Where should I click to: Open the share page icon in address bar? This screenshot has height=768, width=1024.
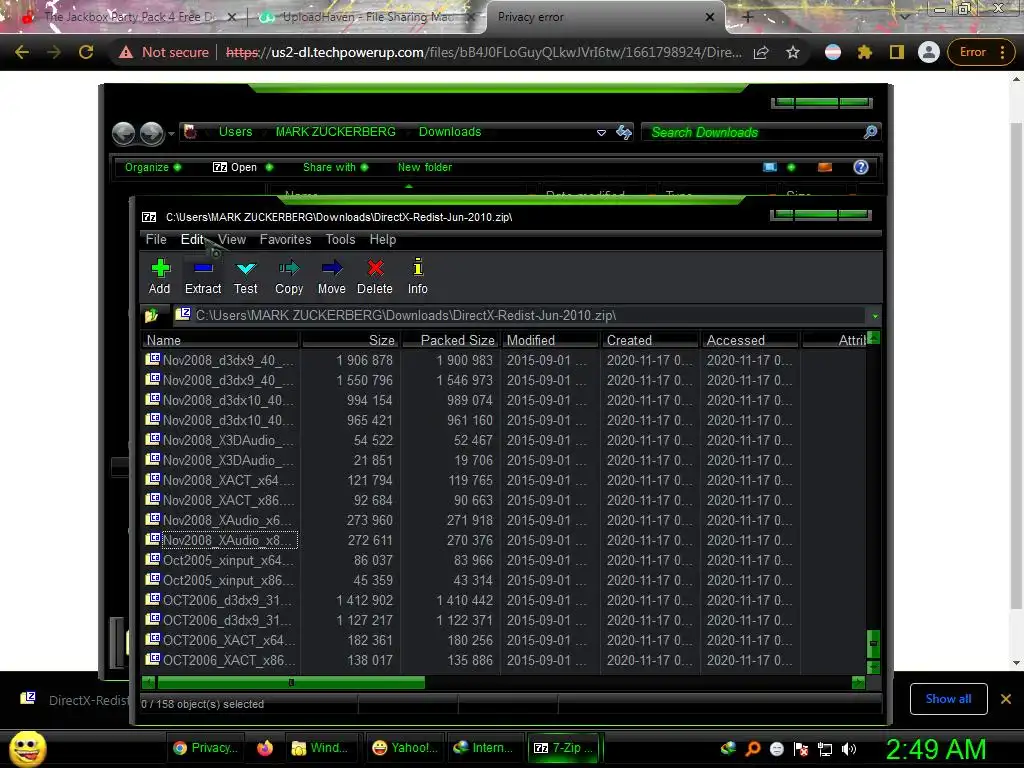click(761, 52)
